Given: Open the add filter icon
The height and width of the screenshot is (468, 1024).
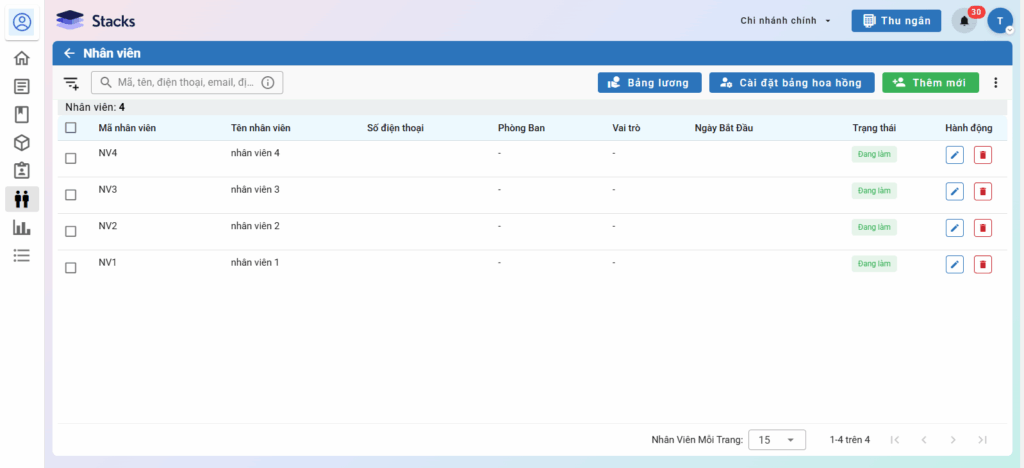Looking at the screenshot, I should [71, 83].
